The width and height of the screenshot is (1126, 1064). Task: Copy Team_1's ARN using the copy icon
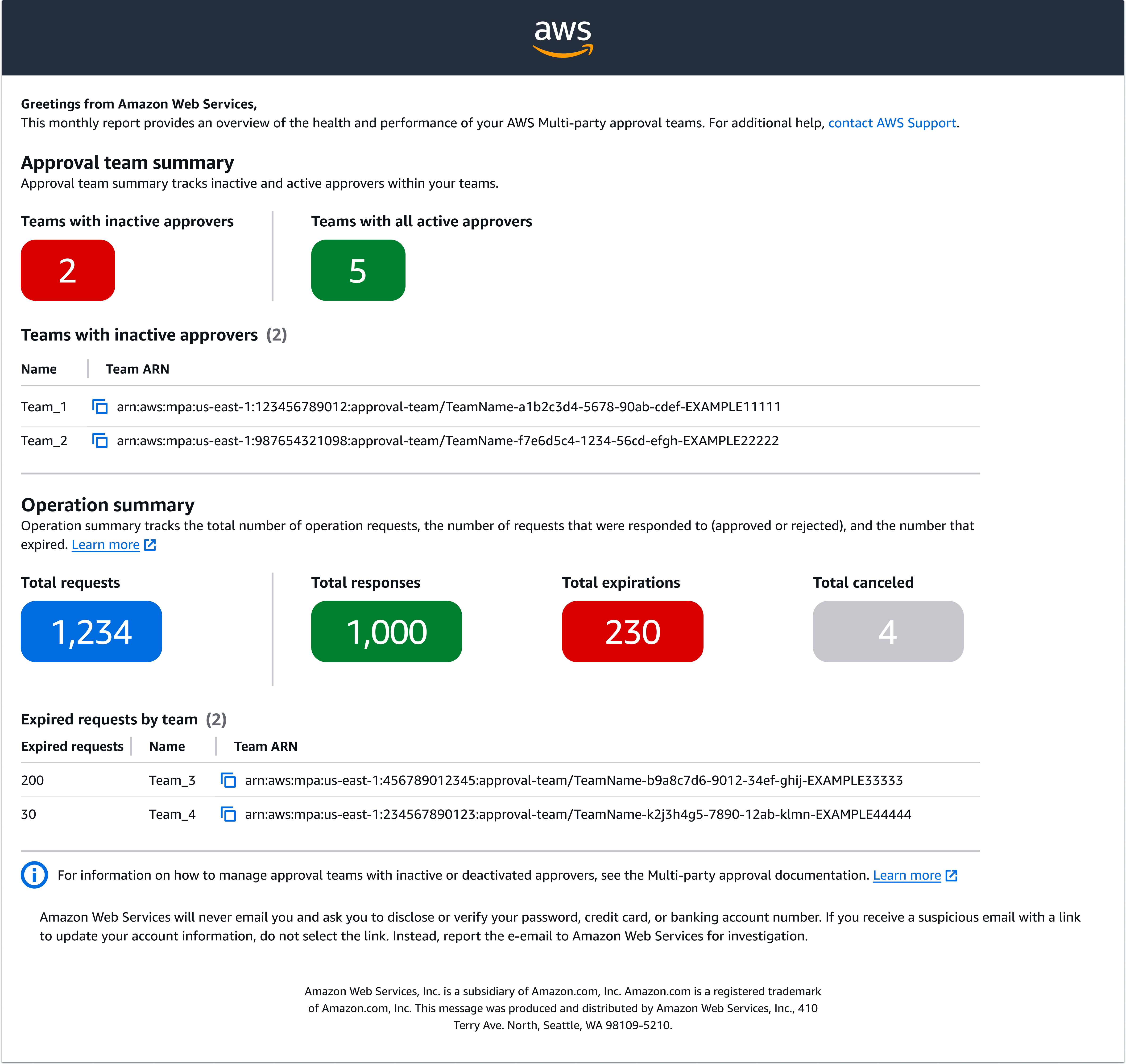100,407
